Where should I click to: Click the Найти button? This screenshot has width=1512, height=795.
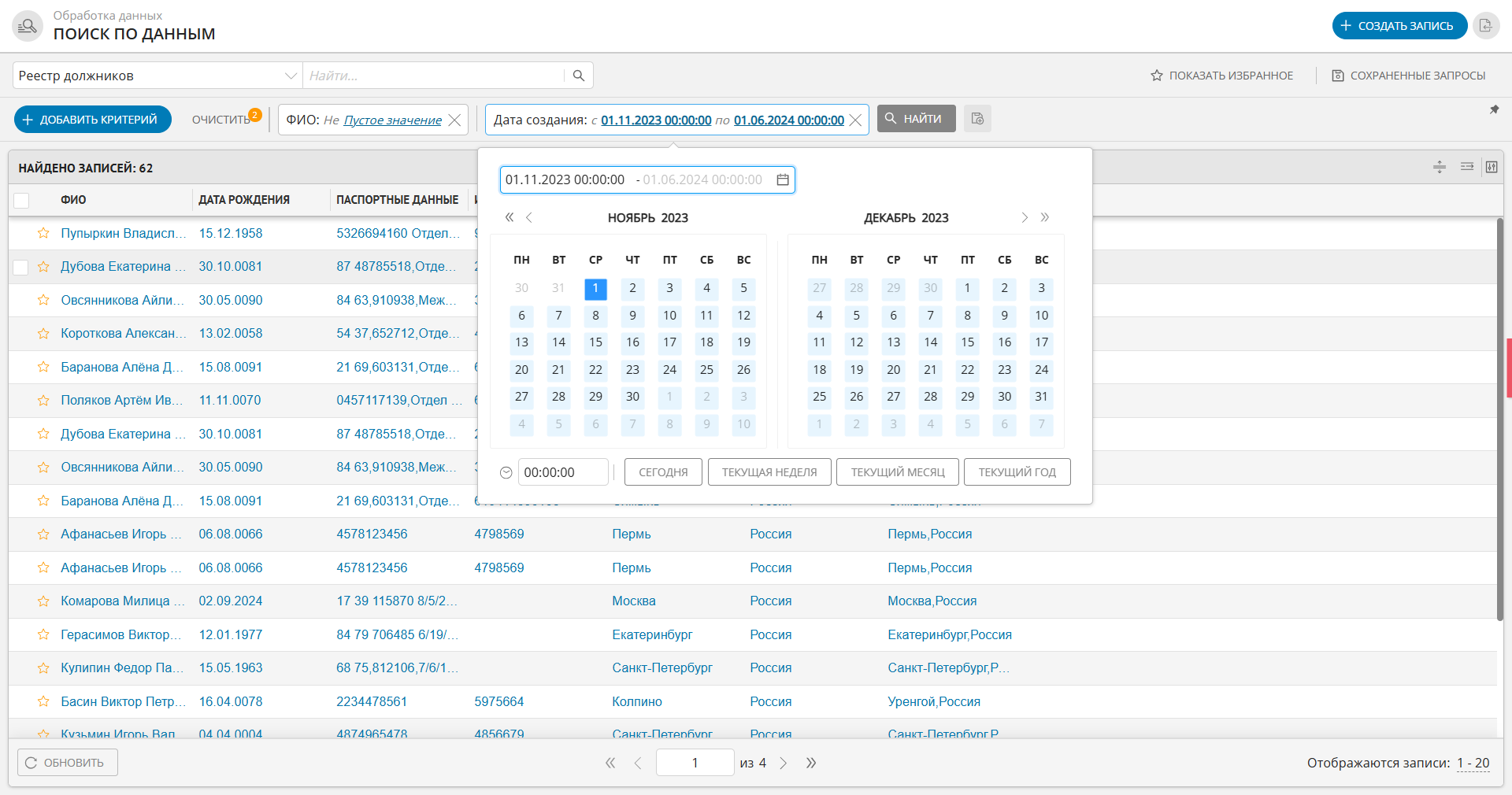coord(916,119)
